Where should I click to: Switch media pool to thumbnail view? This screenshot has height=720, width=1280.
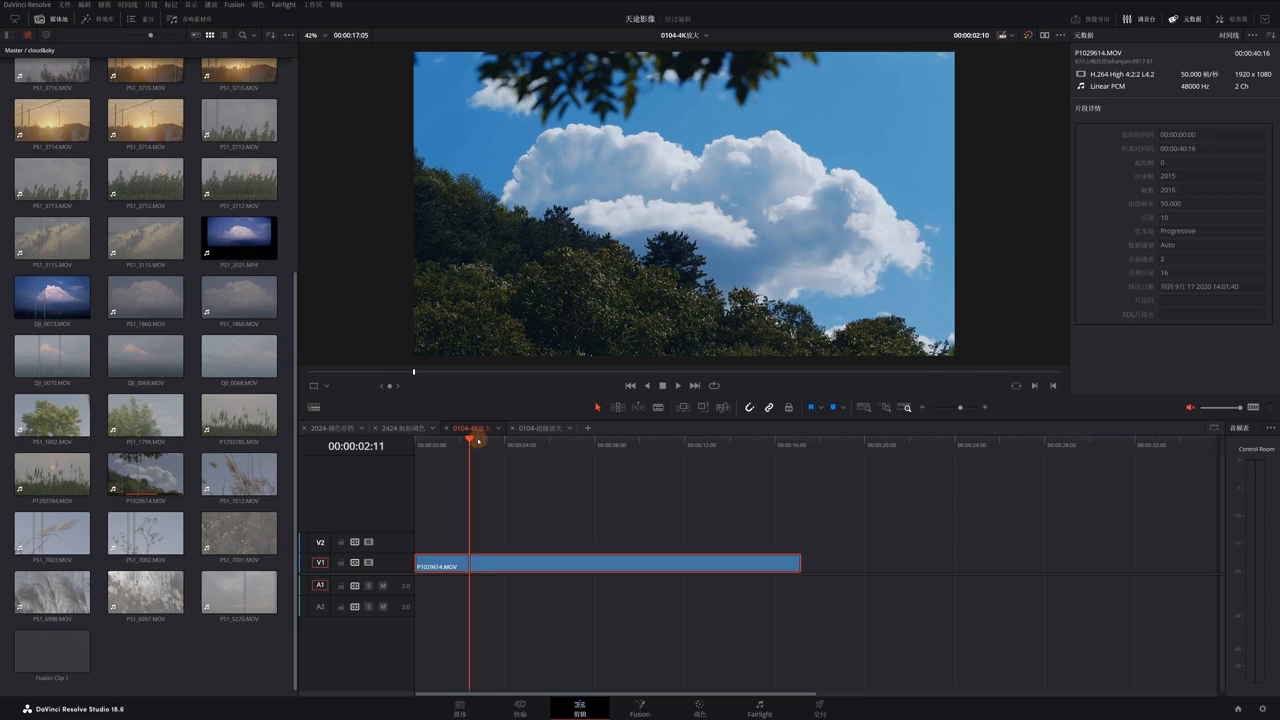pyautogui.click(x=210, y=35)
